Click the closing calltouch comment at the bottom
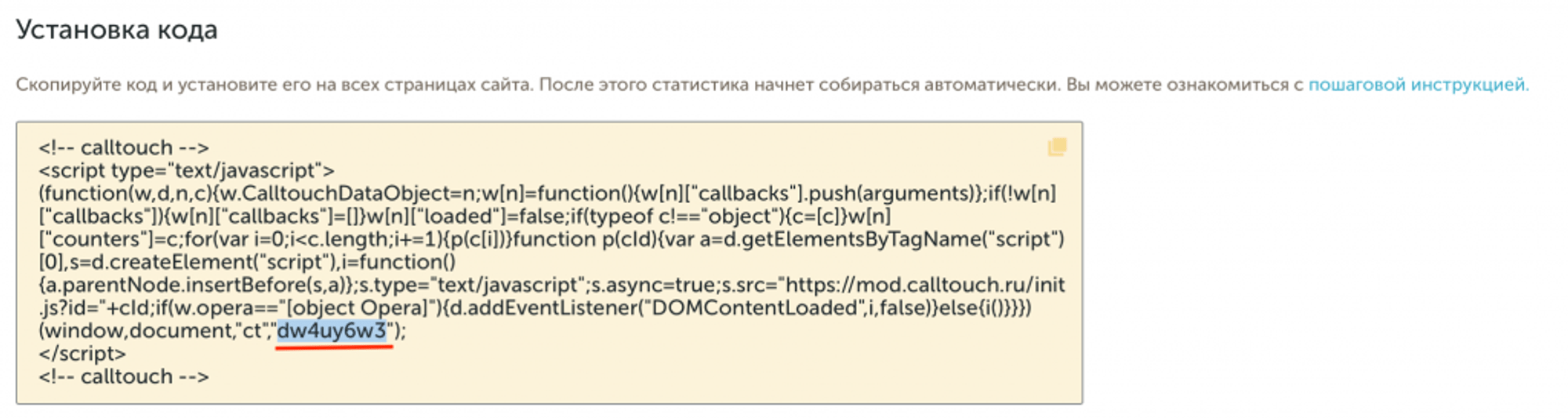The height and width of the screenshot is (418, 1568). (124, 376)
